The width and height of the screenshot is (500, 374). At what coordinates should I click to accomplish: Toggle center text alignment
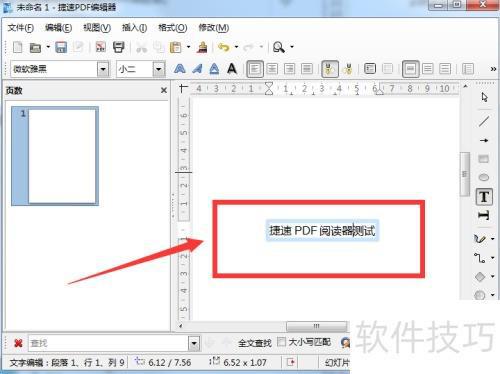tap(272, 69)
